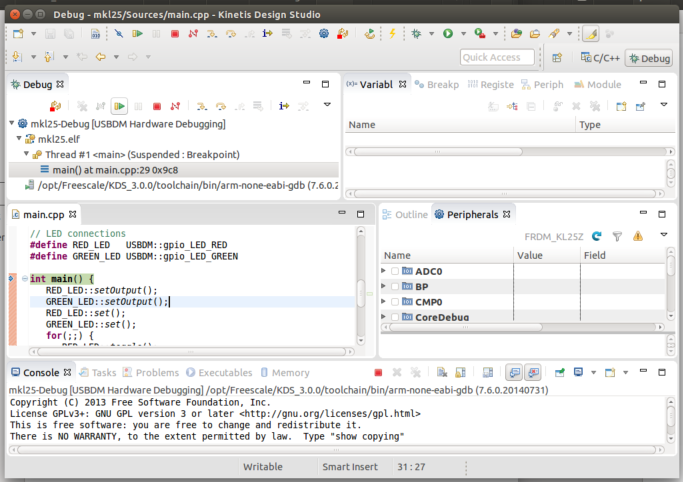Click Step Into in the main toolbar
The height and width of the screenshot is (482, 683).
tap(212, 34)
